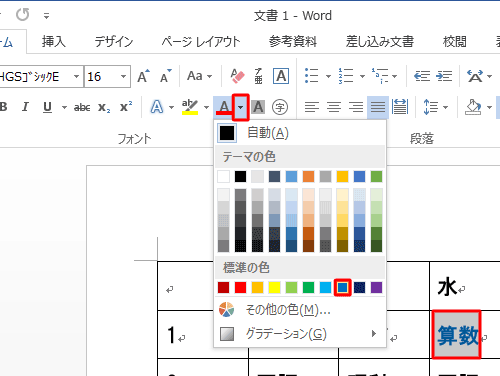Decrease the paragraph indent
Screen dimensions: 500x376
click(x=422, y=76)
